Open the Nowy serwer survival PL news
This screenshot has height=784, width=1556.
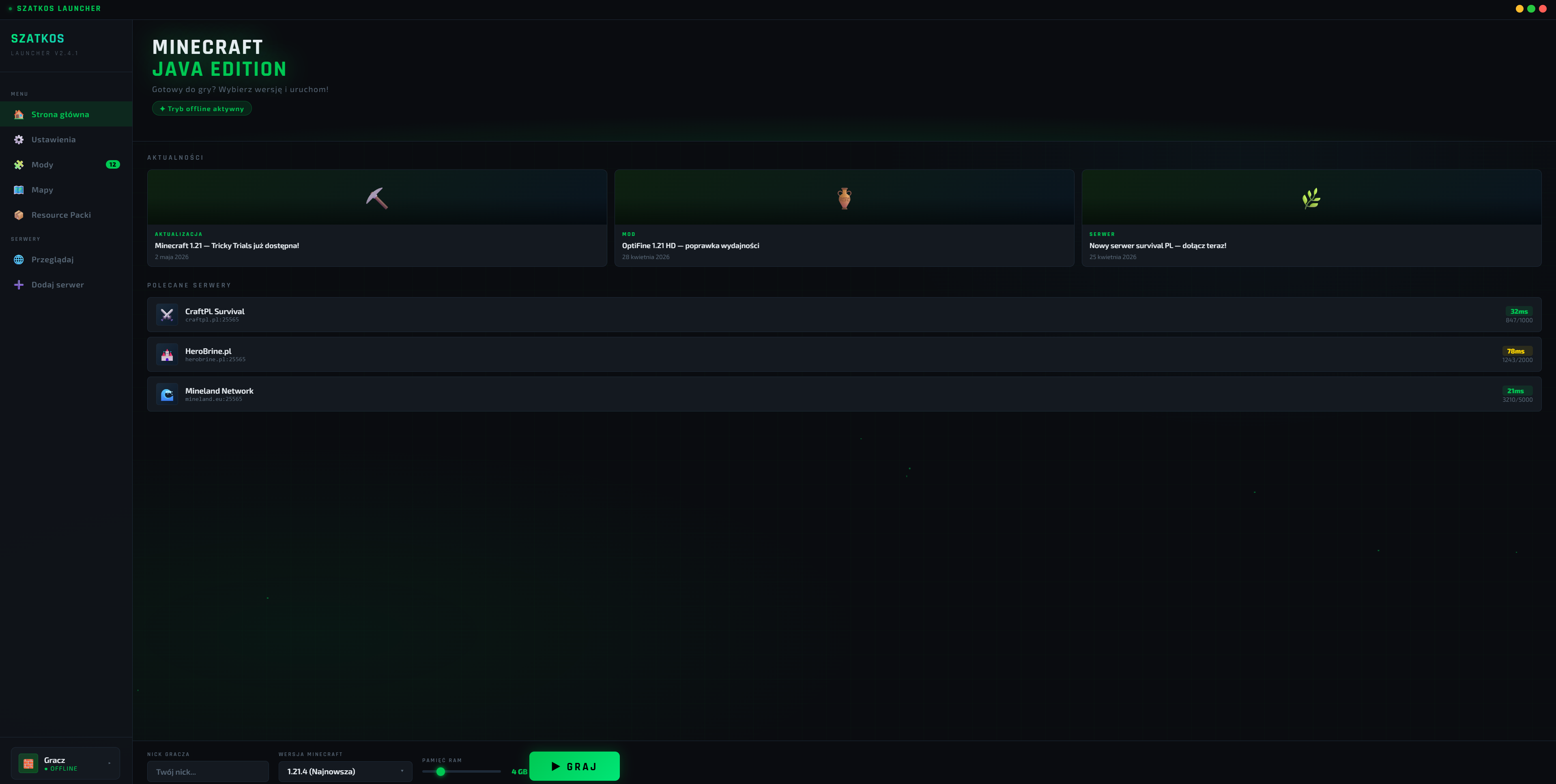[1311, 218]
